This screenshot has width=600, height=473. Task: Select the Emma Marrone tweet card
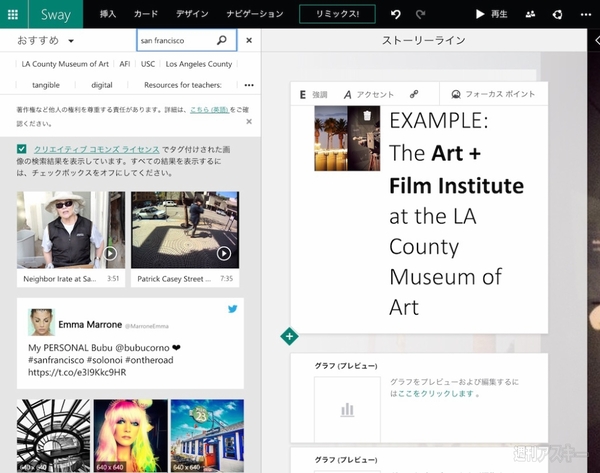130,343
